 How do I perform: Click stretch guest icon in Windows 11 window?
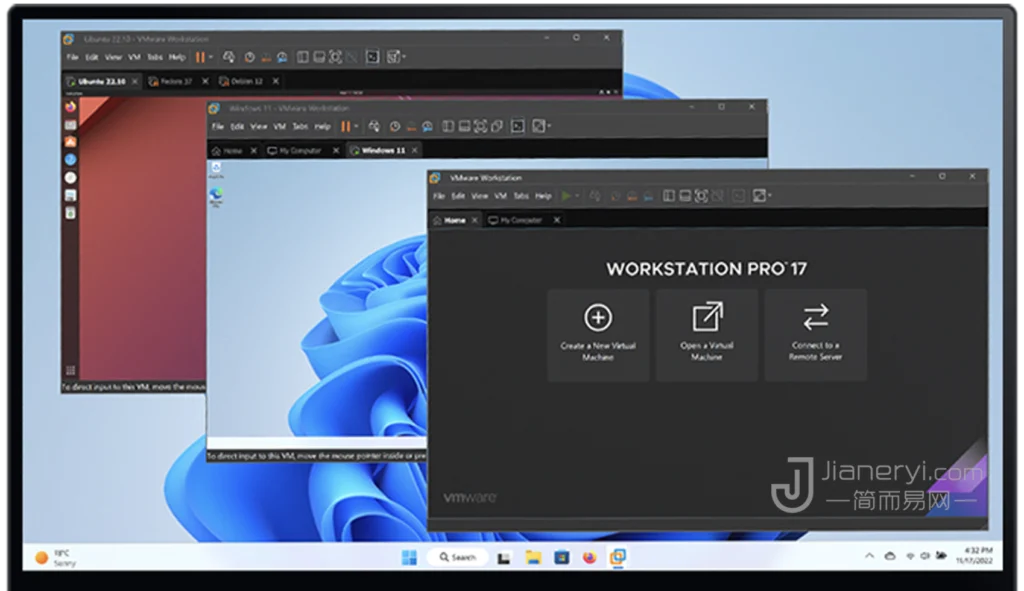point(537,126)
